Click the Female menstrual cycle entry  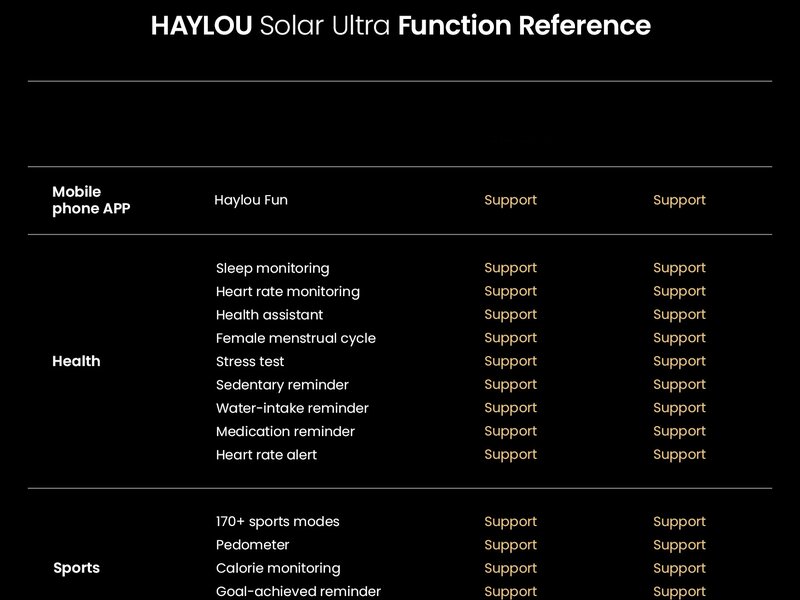coord(295,338)
